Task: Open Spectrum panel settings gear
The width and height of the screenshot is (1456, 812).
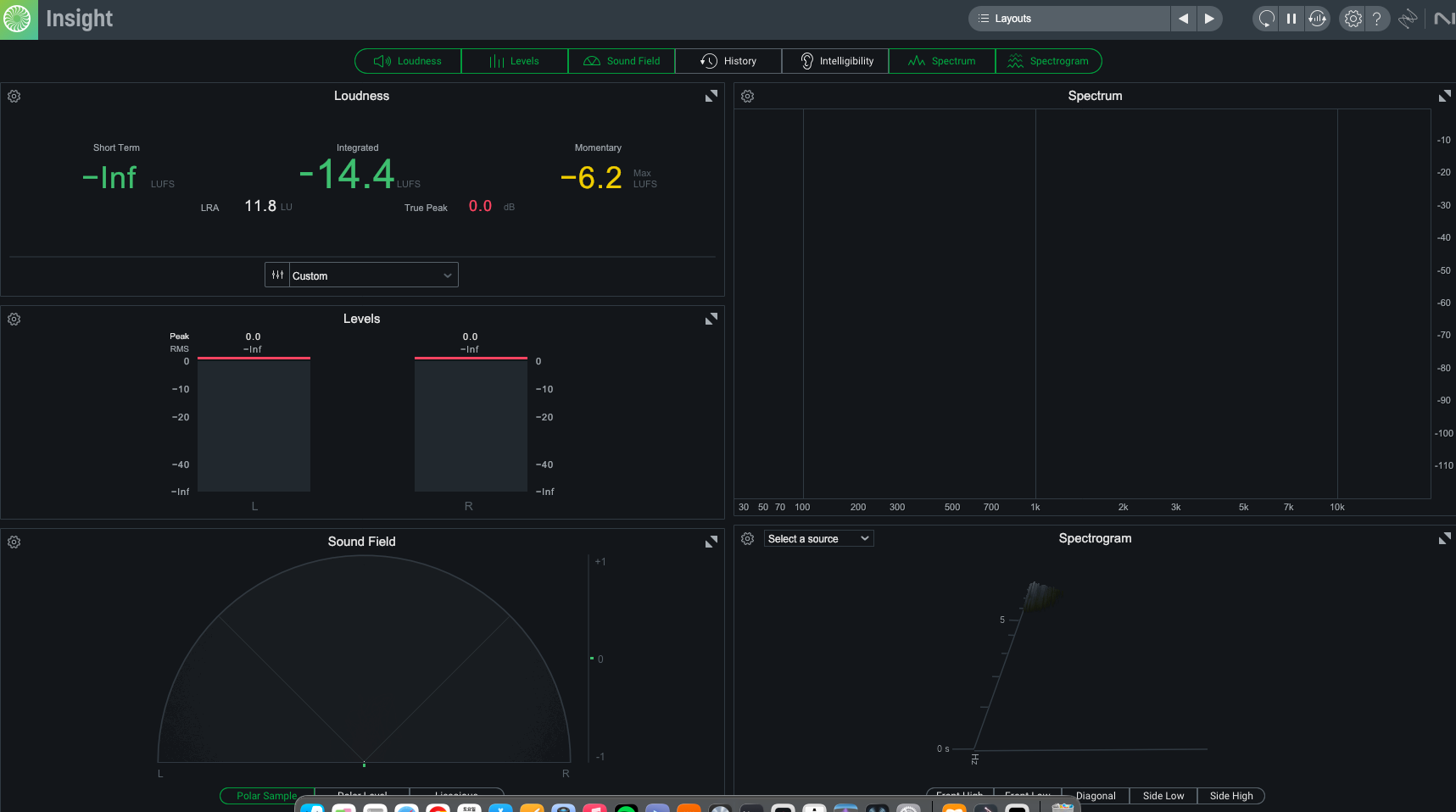Action: [x=748, y=97]
